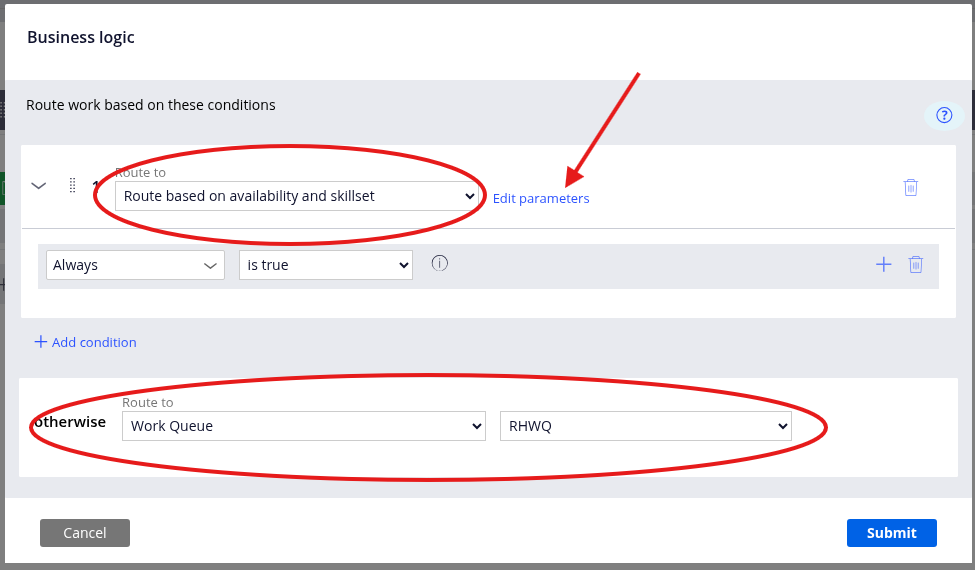Add a condition row with the plus icon
Screen dimensions: 975x570
[883, 264]
